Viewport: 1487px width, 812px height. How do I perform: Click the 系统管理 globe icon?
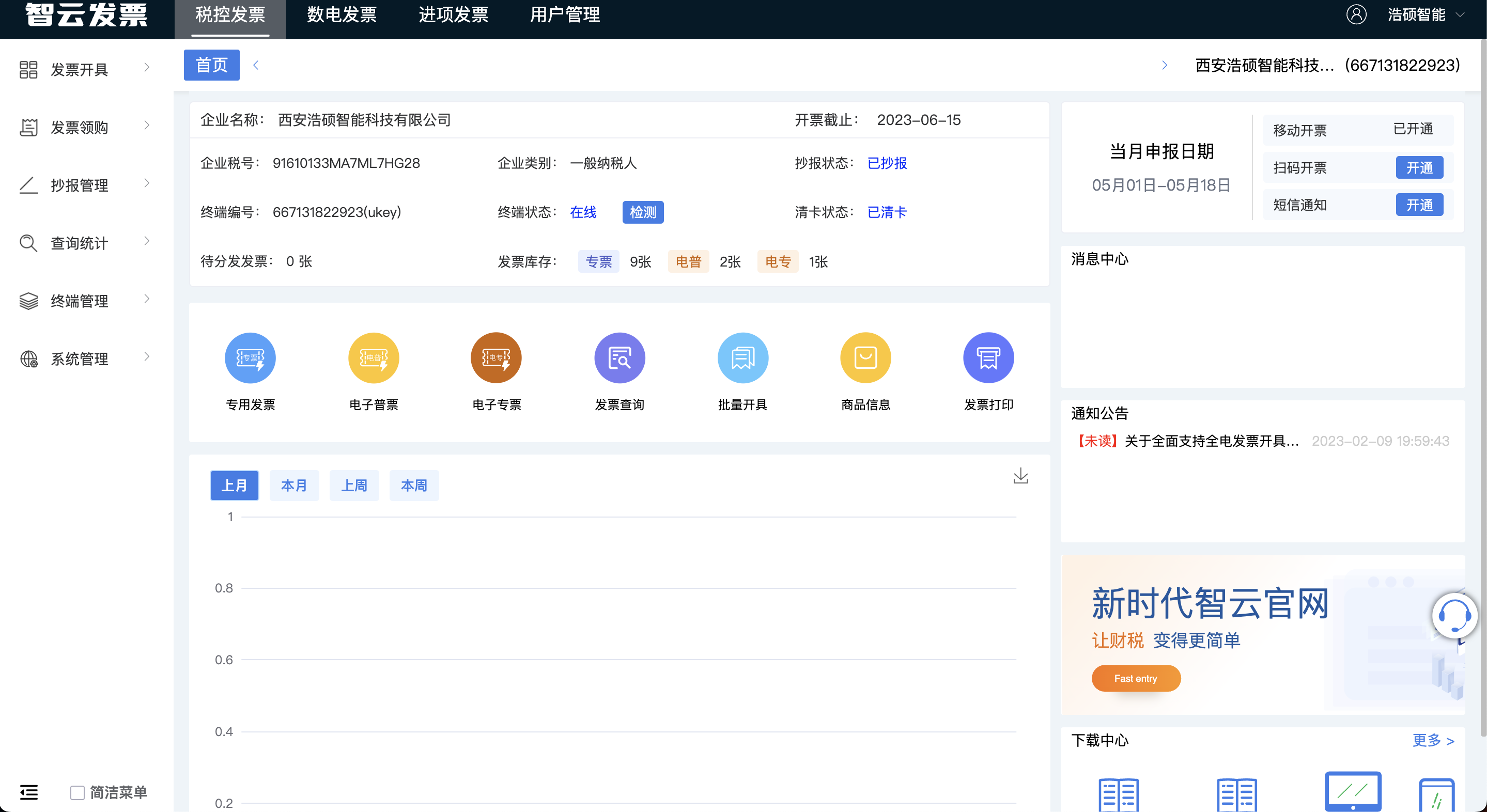tap(28, 359)
